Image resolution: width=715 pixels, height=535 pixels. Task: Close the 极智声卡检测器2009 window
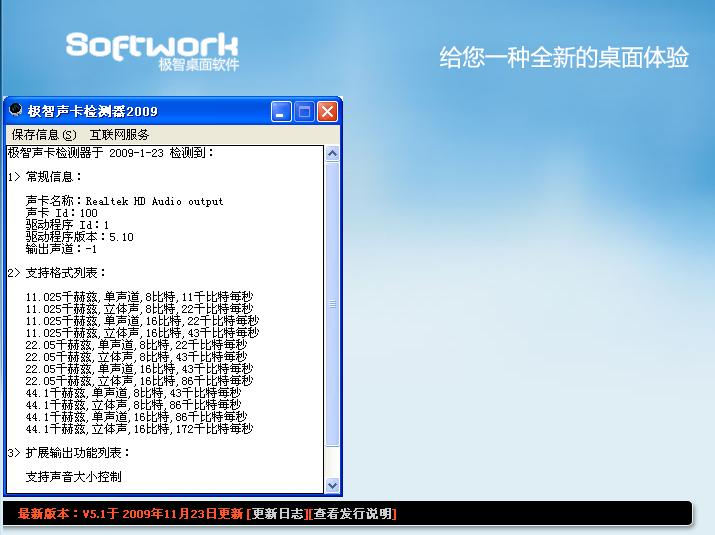[327, 111]
